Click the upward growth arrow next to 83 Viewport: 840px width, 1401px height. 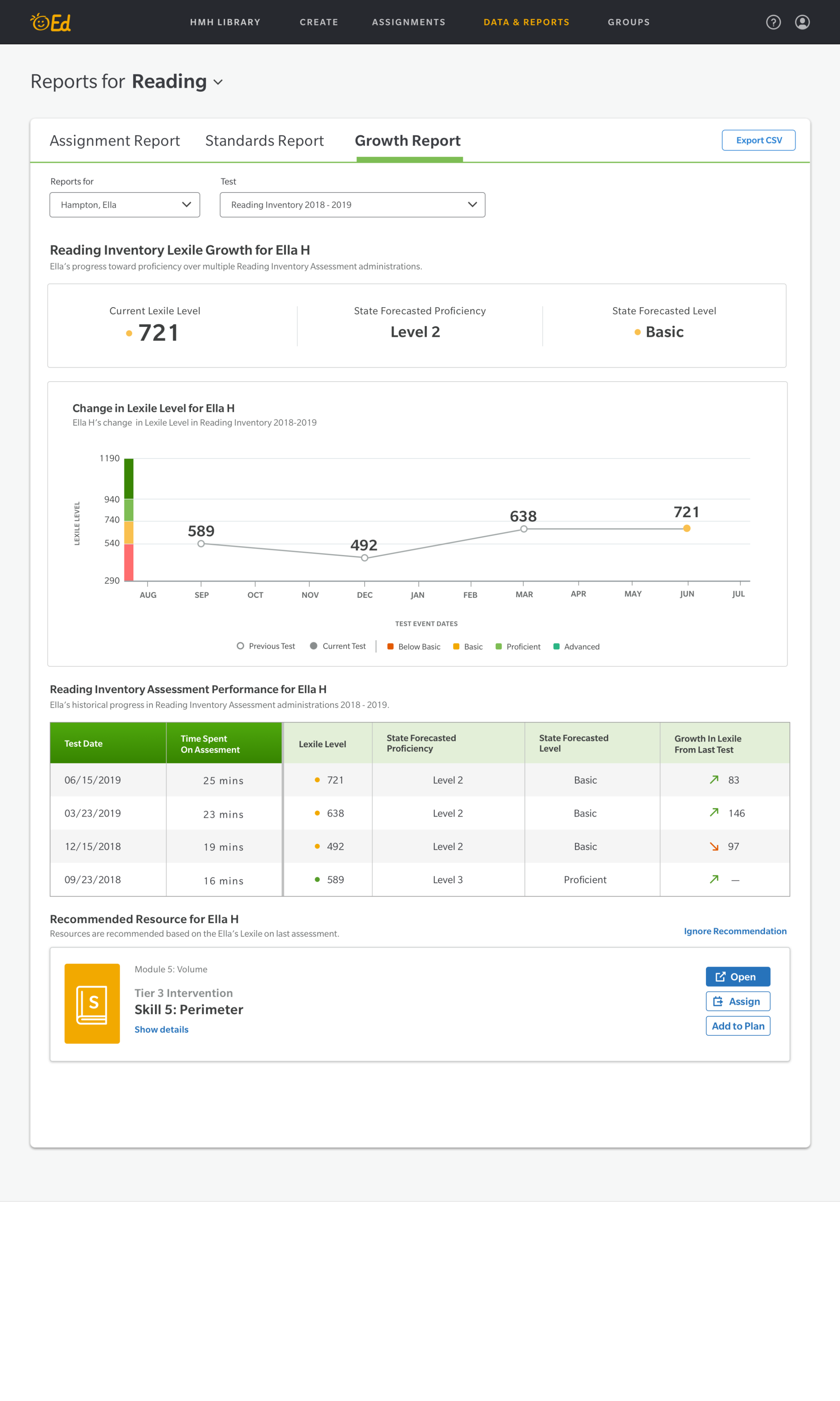tap(714, 780)
